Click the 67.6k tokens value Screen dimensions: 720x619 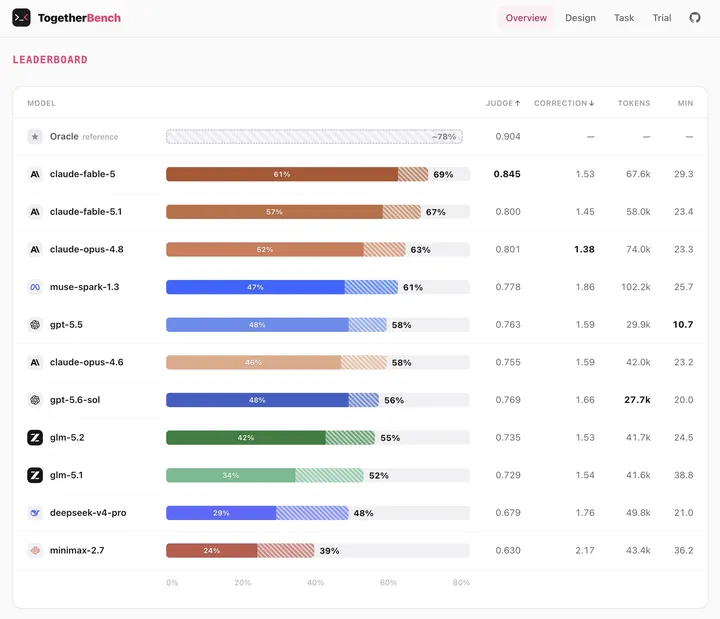(638, 174)
